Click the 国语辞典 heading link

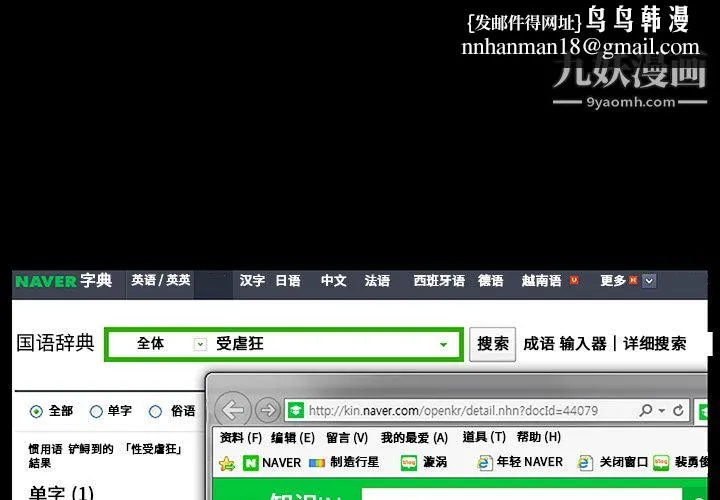coord(55,343)
